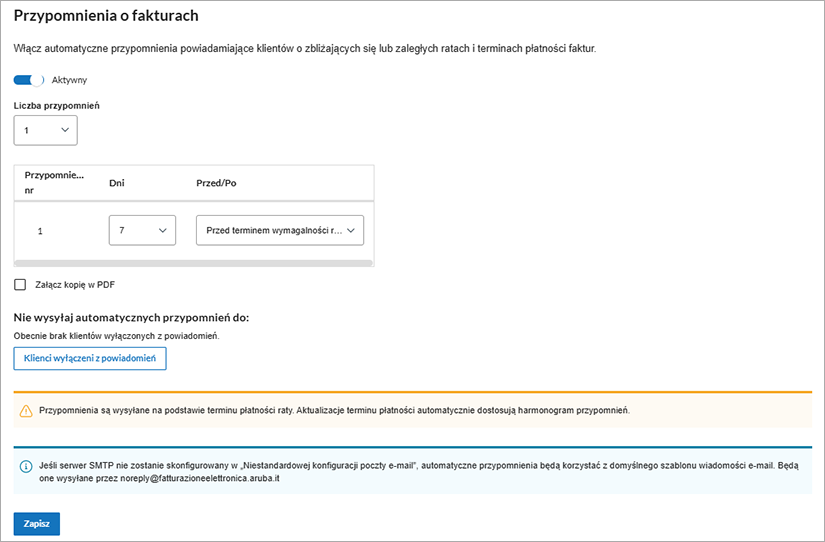Click the blue info circle icon
This screenshot has width=825, height=542.
pyautogui.click(x=26, y=466)
